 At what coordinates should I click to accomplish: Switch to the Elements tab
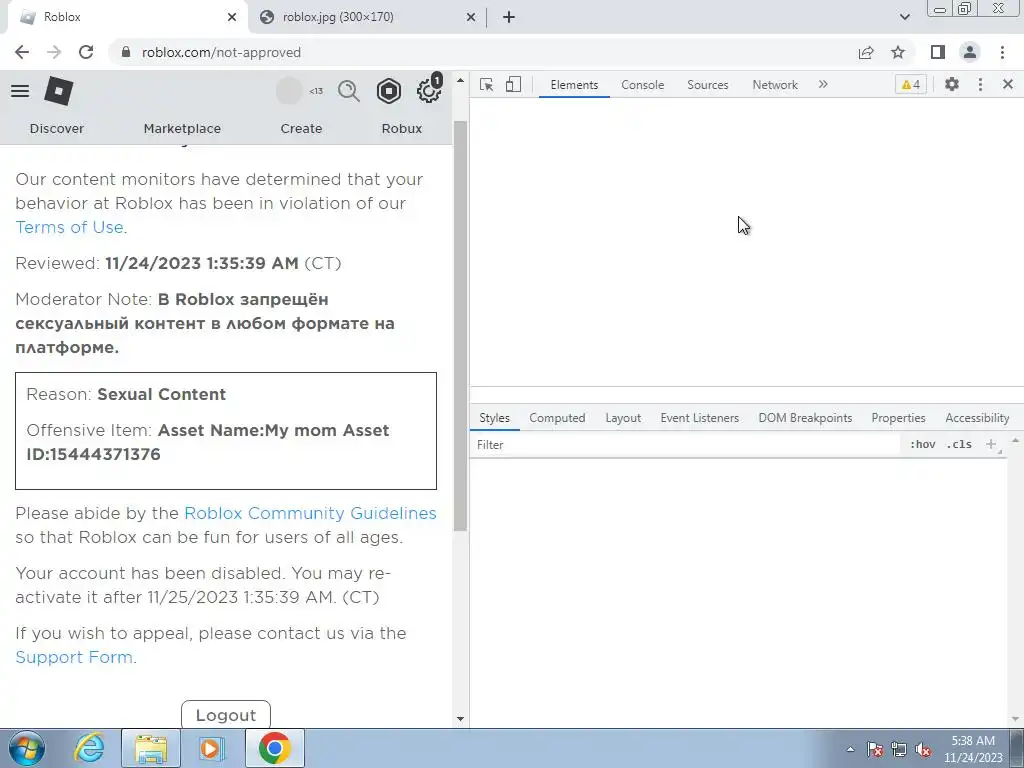coord(574,85)
